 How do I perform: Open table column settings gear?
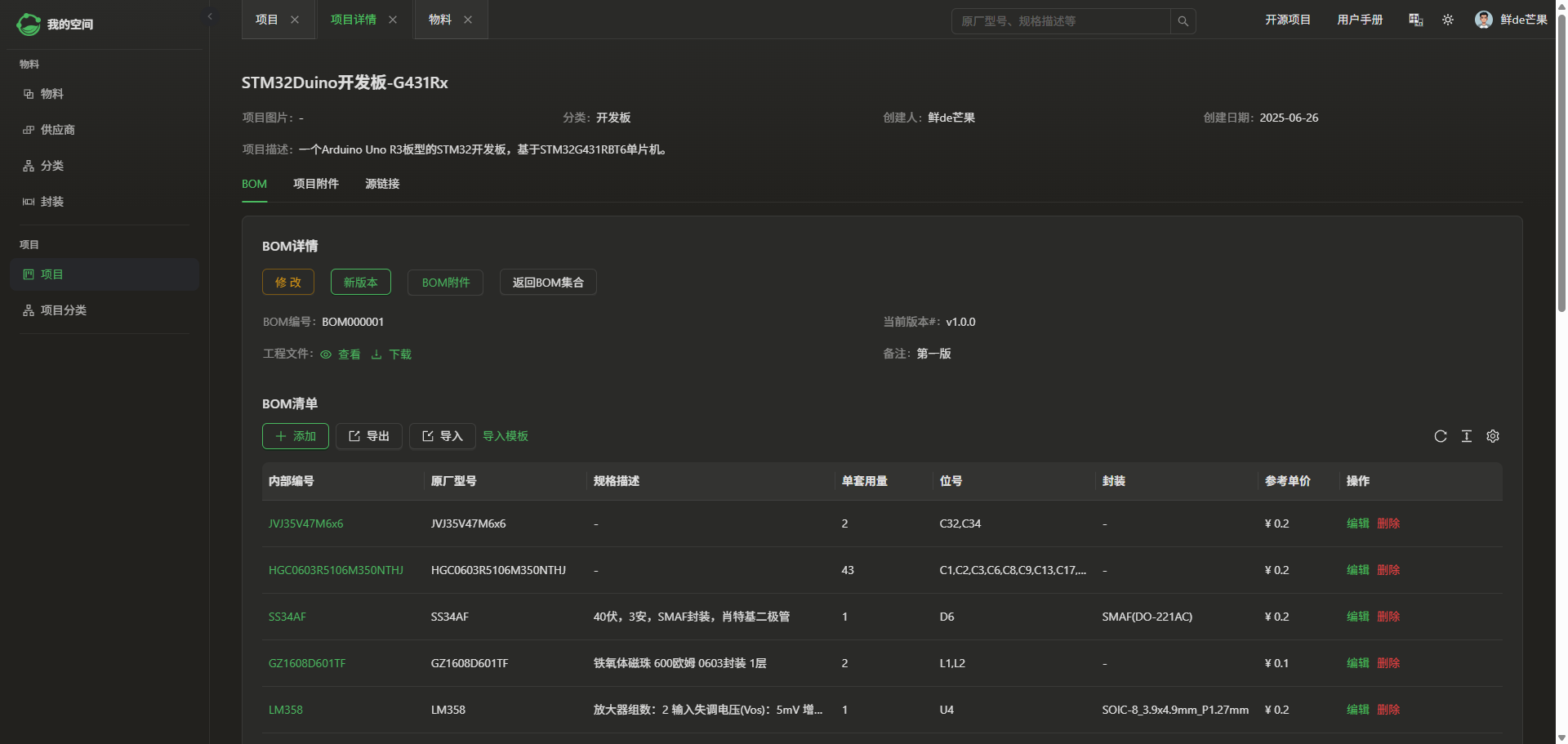[1493, 436]
